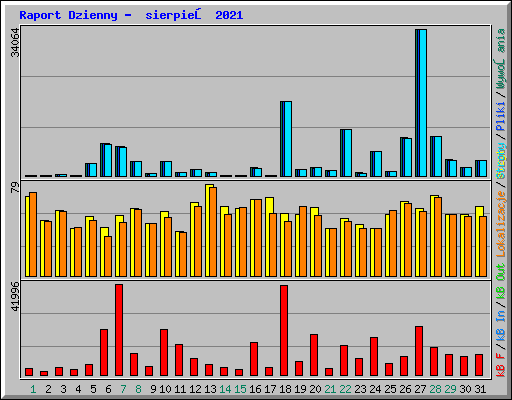Click the yellow-orange bar for day 13
Image resolution: width=512 pixels, height=400 pixels.
click(x=211, y=231)
